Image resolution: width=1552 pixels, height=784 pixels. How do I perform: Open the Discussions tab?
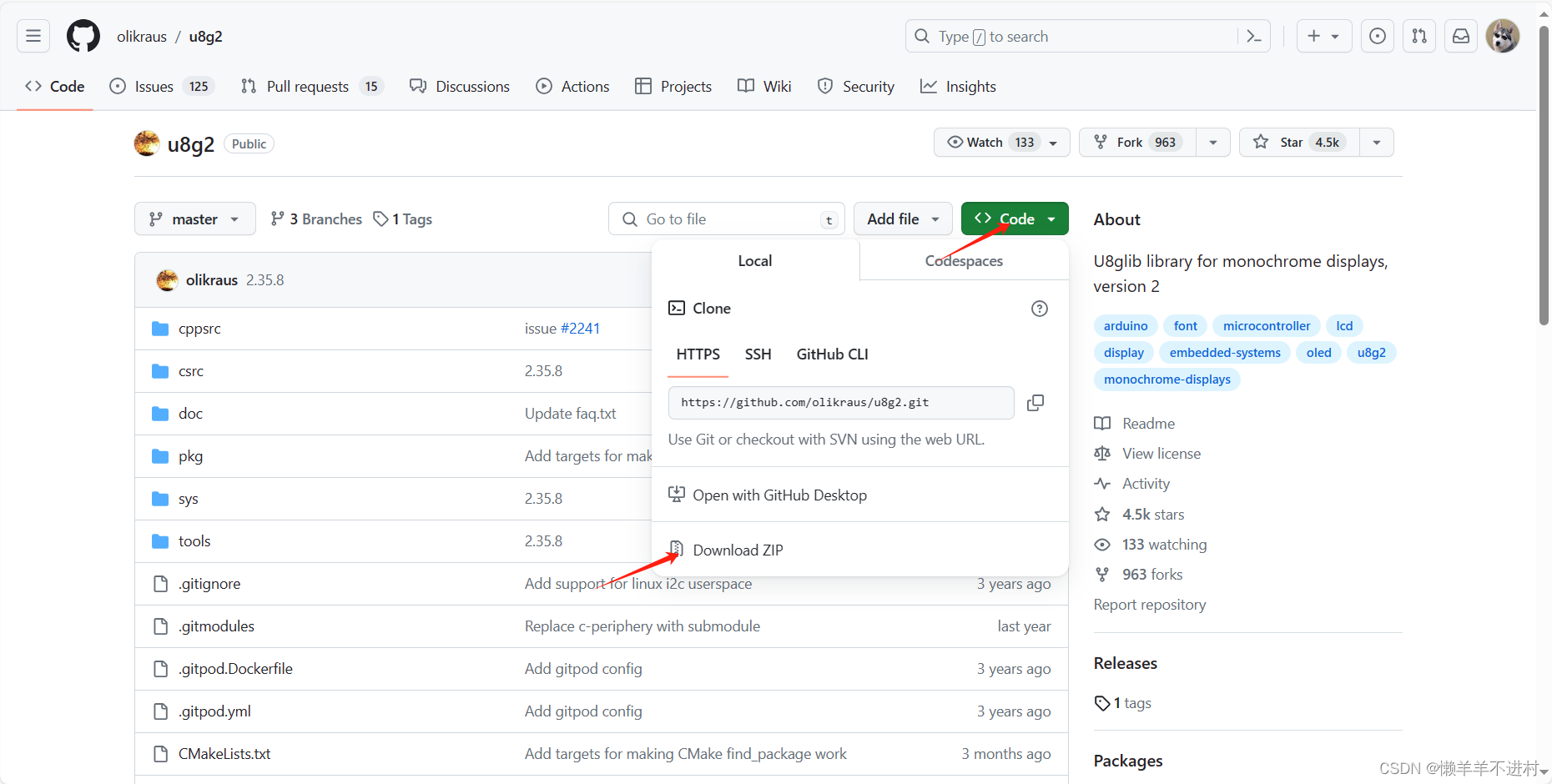coord(460,87)
